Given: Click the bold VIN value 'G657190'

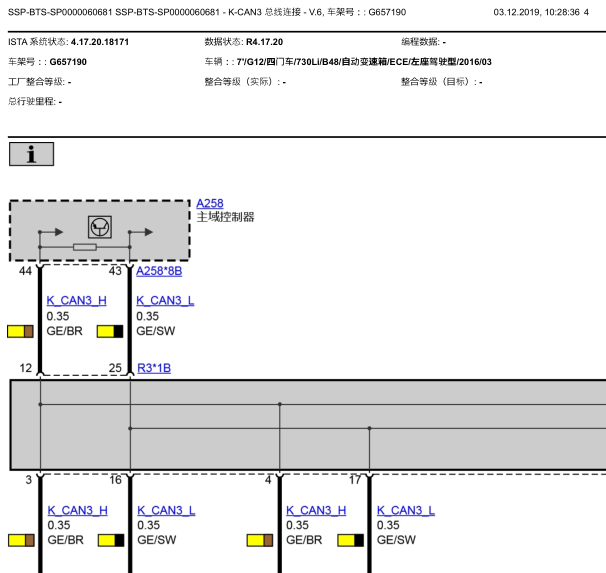Looking at the screenshot, I should [68, 62].
